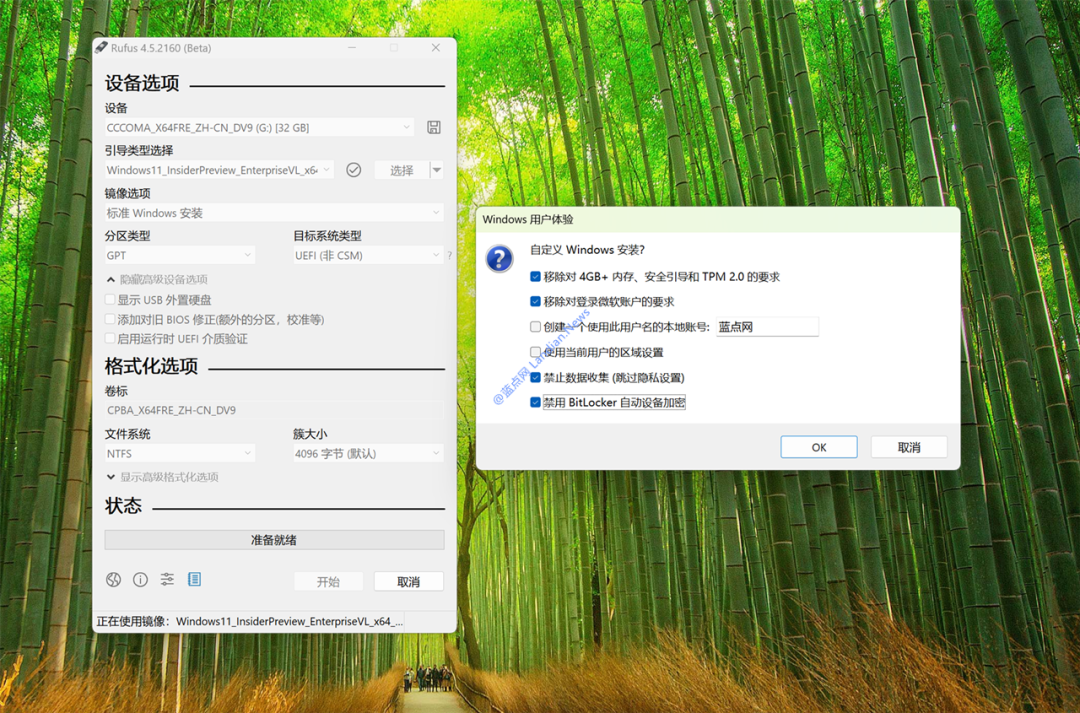Disable the 禁用 BitLocker 自动设备加密 option
The width and height of the screenshot is (1080, 713).
point(534,401)
